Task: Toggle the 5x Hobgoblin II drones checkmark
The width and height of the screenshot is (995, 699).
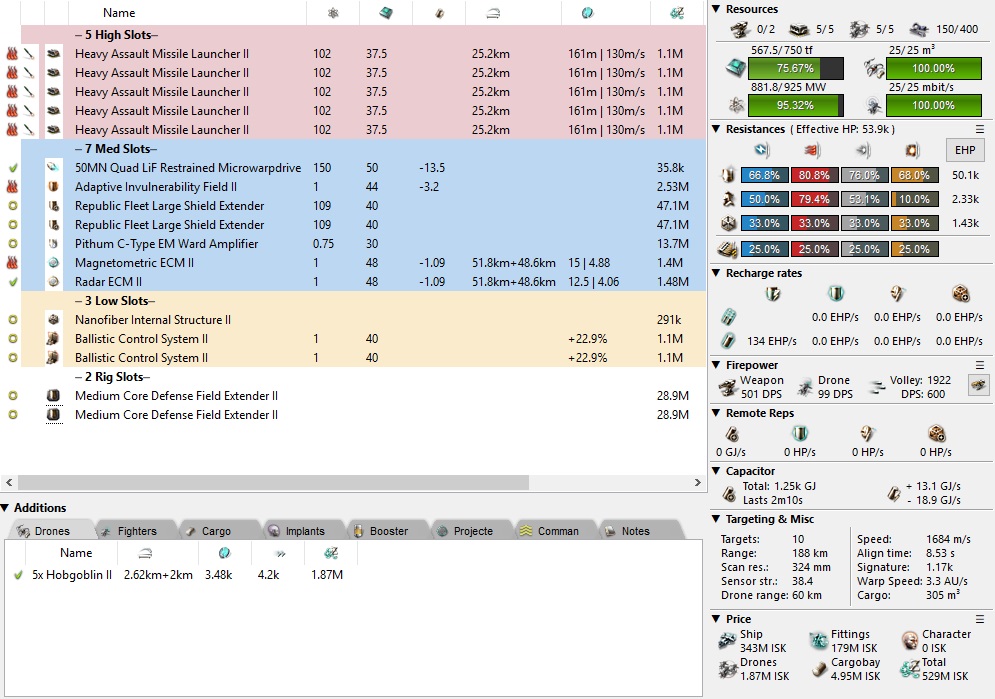Action: 18,575
